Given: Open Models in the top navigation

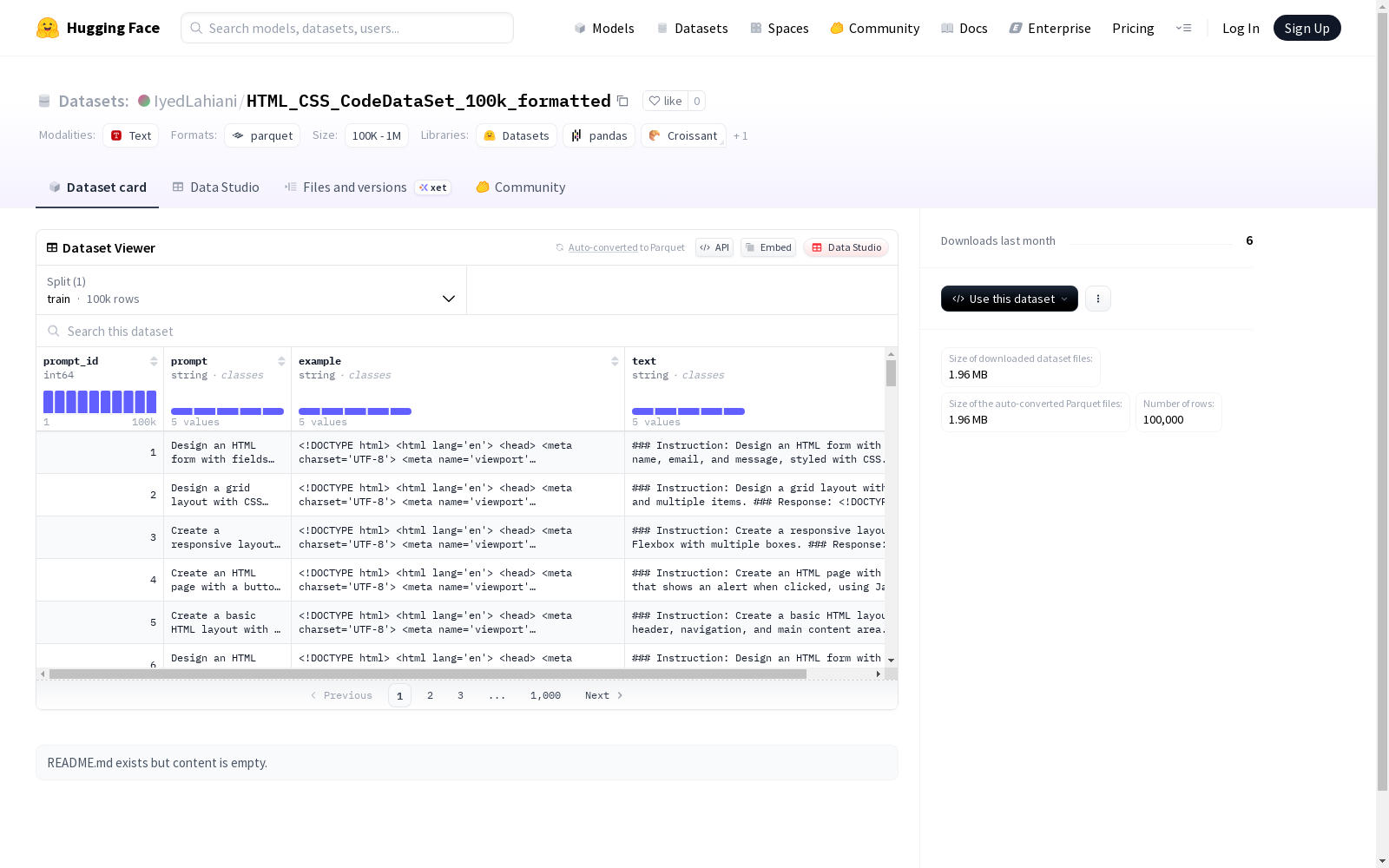Looking at the screenshot, I should (604, 28).
